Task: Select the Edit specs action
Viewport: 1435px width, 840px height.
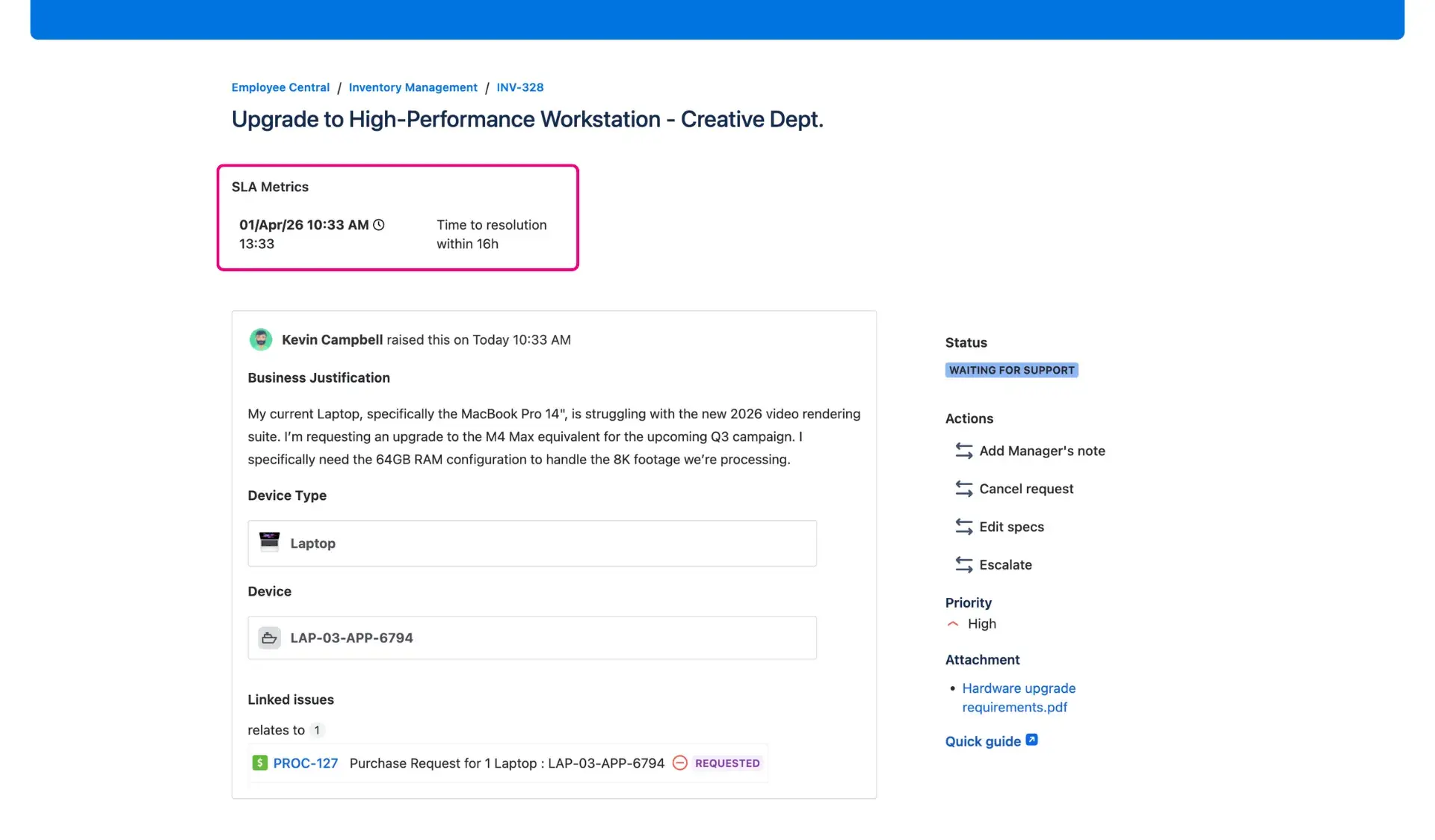Action: 1011,526
